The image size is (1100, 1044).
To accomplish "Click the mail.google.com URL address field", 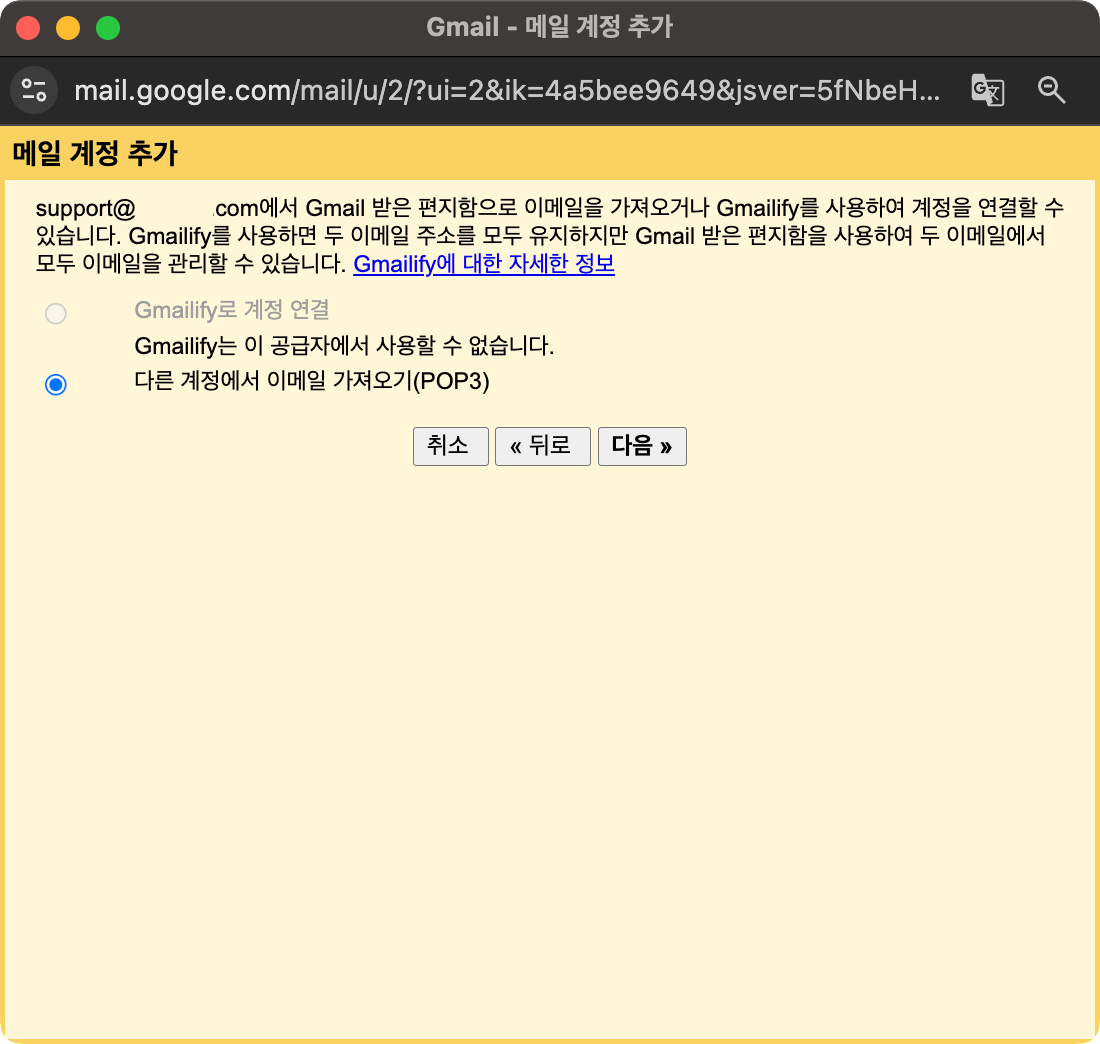I will (507, 90).
